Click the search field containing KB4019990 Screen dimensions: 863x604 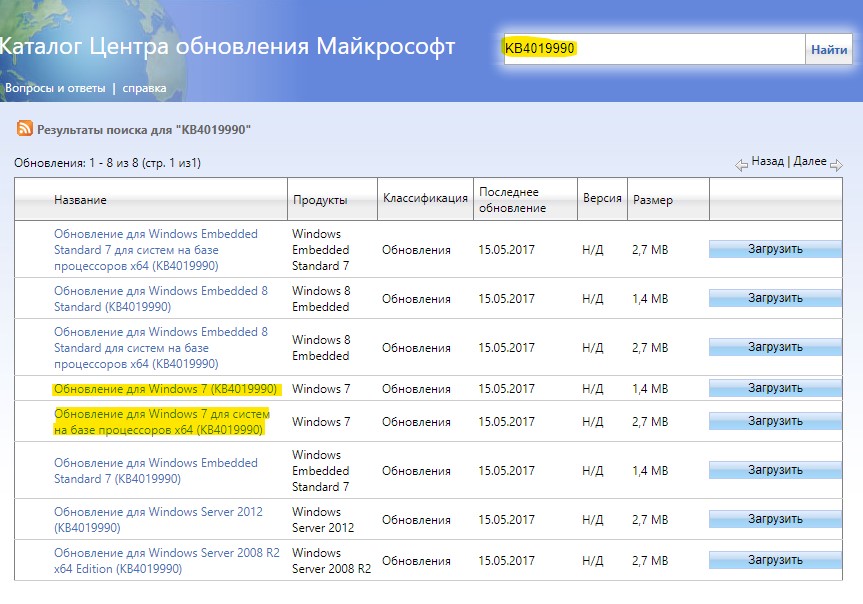pyautogui.click(x=654, y=49)
